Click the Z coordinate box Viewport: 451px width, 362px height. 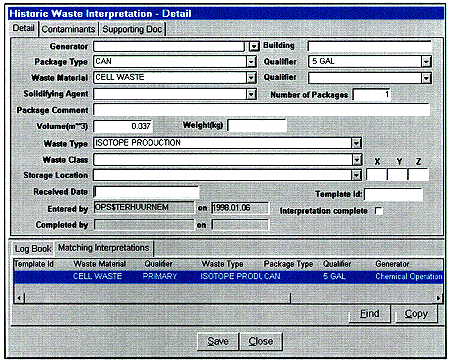(418, 174)
